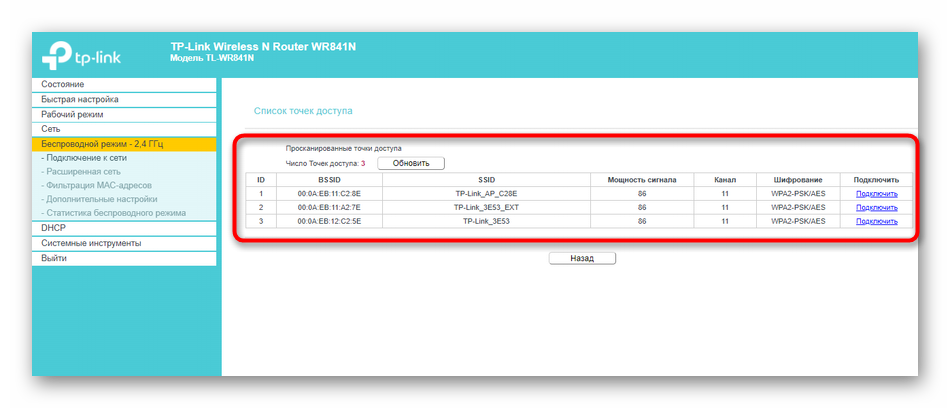Click the Список точек доступа heading
Screen dimensions: 950x408
point(303,111)
